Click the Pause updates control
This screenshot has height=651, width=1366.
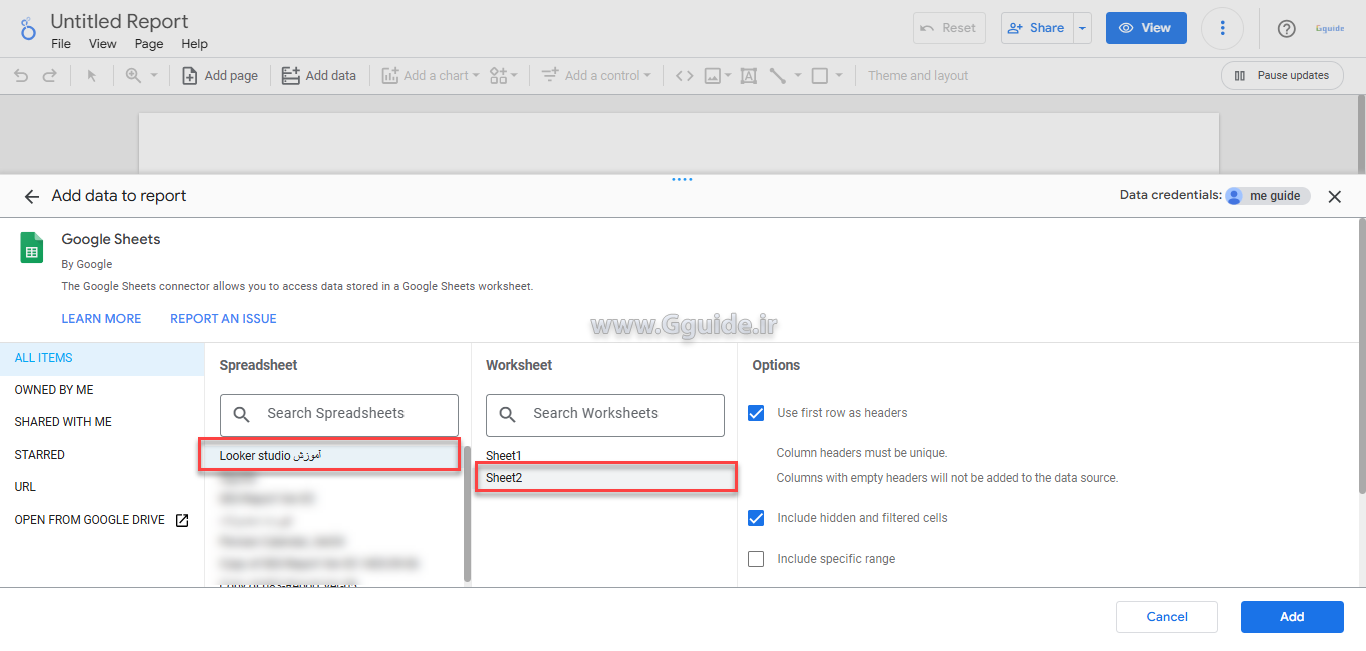coord(1282,75)
